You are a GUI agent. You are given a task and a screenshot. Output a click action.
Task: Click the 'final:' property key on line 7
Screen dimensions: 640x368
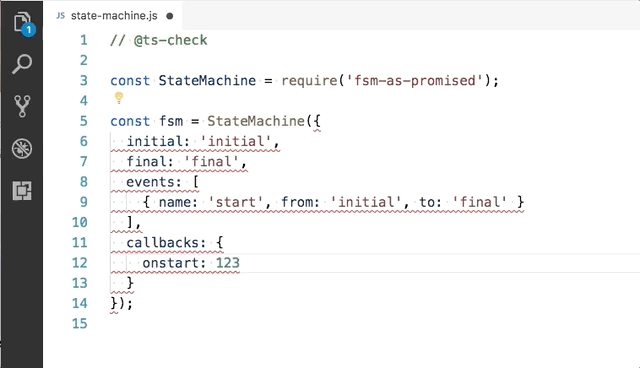point(150,162)
